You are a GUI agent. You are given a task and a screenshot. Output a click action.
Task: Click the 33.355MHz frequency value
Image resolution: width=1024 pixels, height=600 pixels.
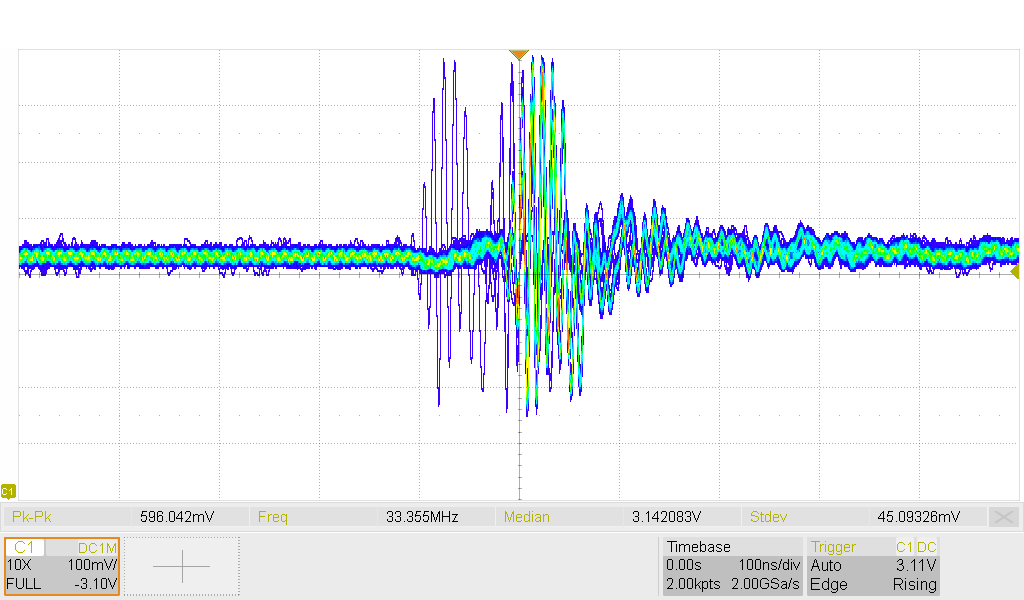coord(421,517)
